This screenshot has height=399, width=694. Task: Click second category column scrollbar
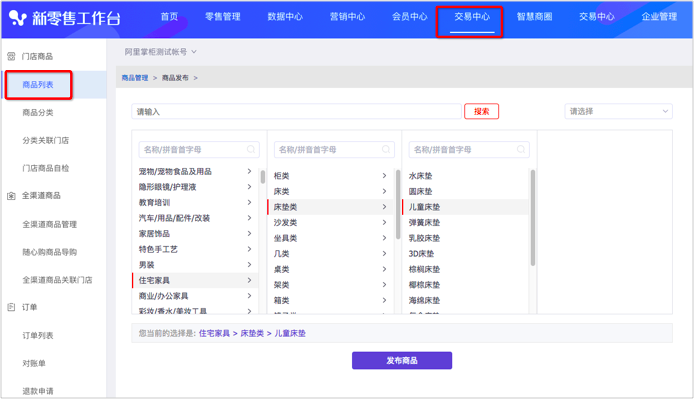click(x=398, y=204)
